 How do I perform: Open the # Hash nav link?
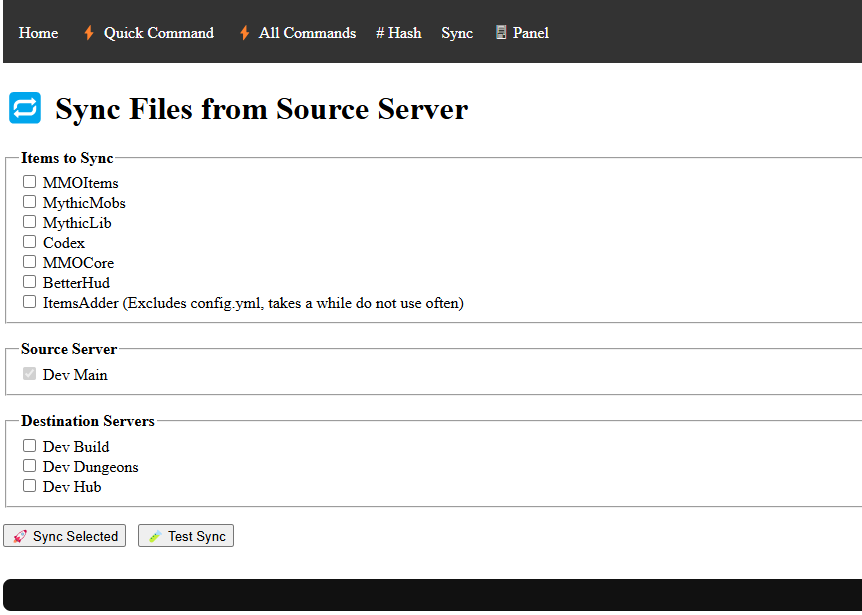(x=398, y=33)
